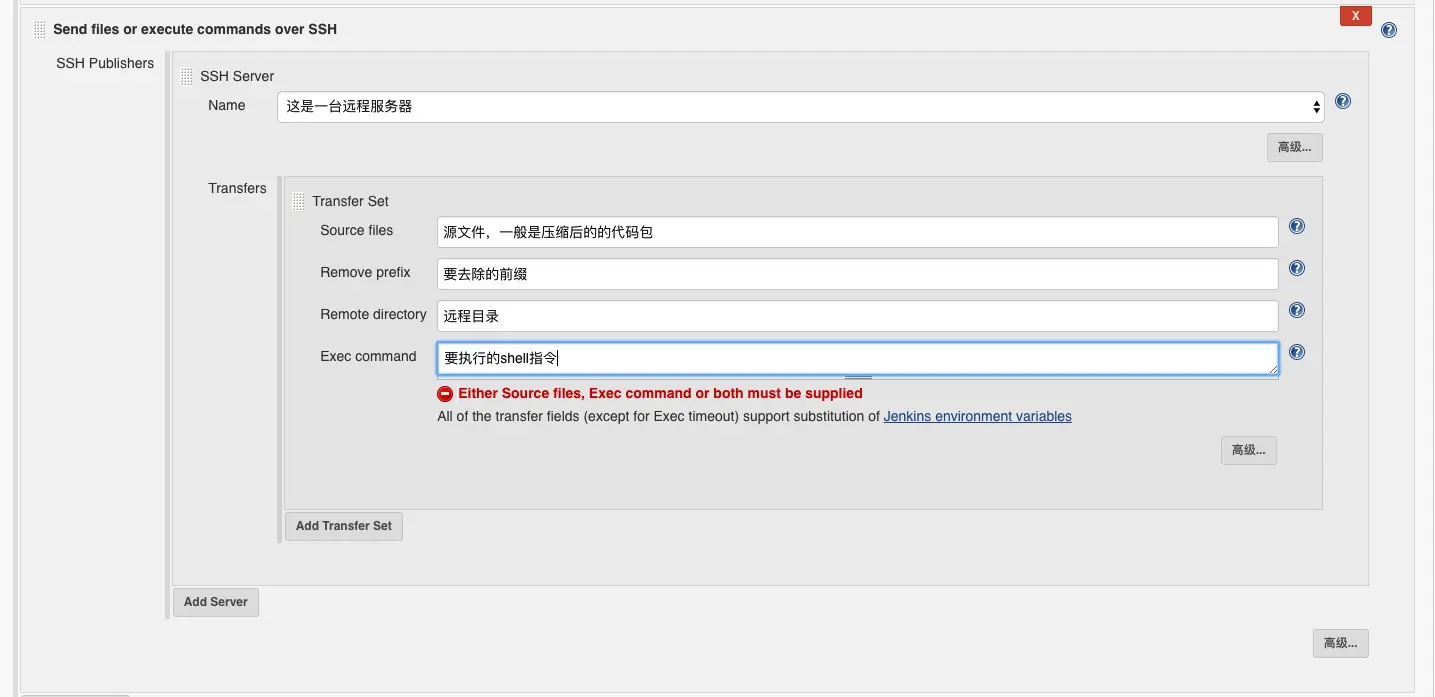
Task: Click the 'Transfers' label
Action: [237, 188]
